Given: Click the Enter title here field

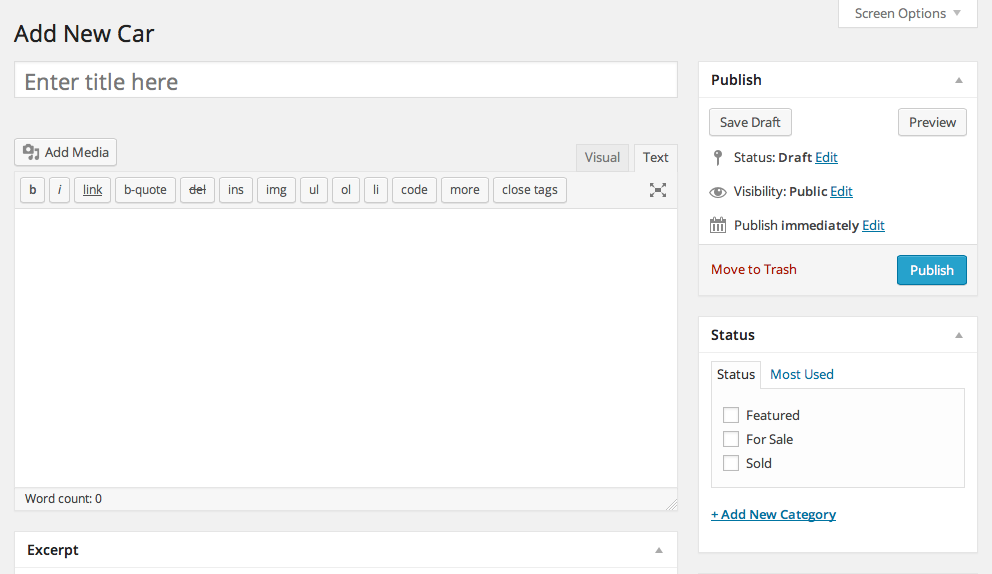Looking at the screenshot, I should point(345,81).
